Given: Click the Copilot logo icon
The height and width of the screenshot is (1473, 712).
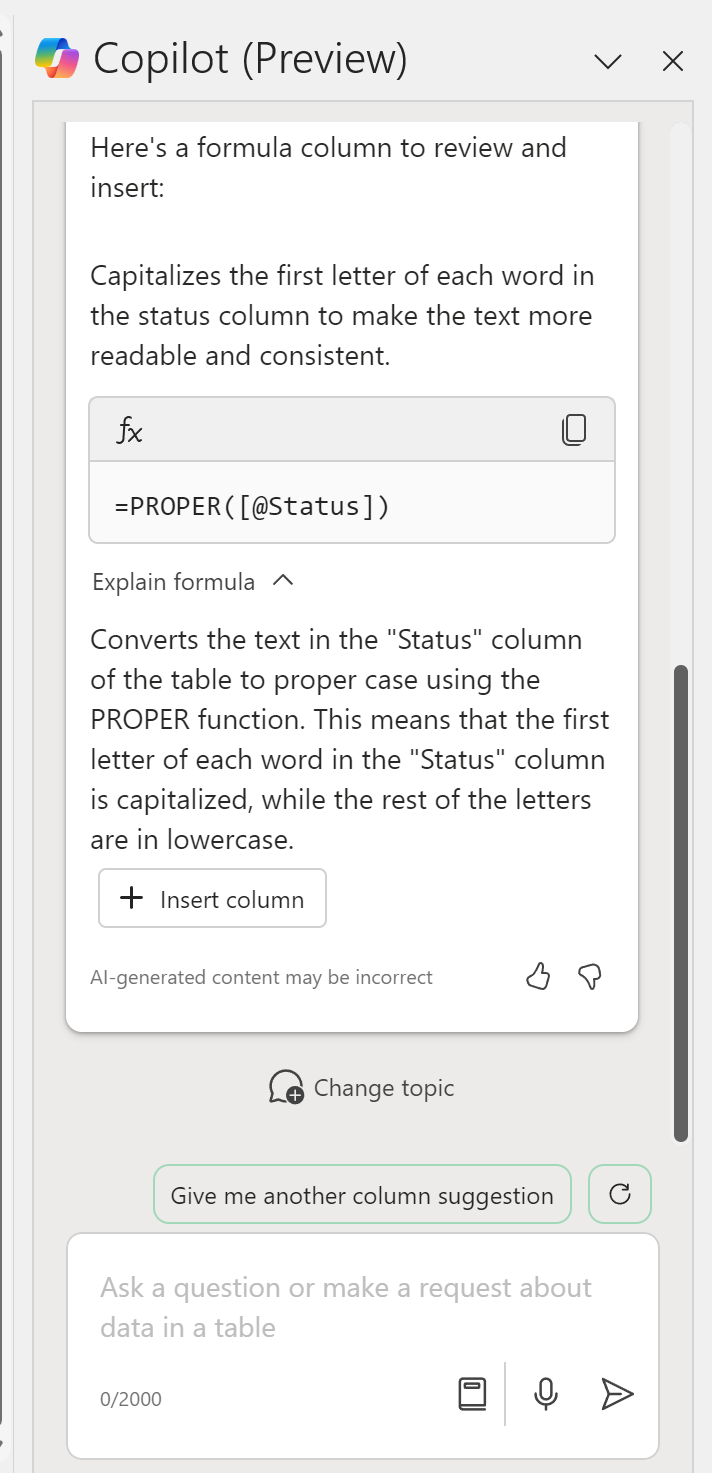Looking at the screenshot, I should pos(56,59).
